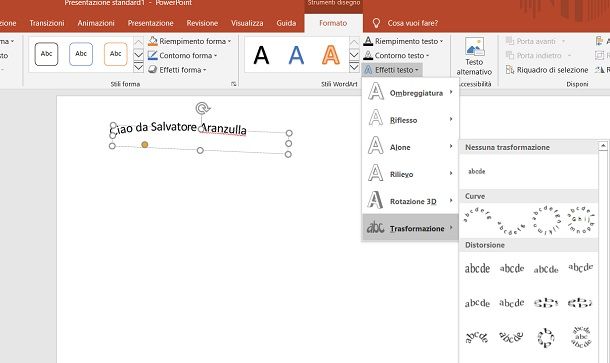Select the no-transformation abcde option

coord(477,171)
